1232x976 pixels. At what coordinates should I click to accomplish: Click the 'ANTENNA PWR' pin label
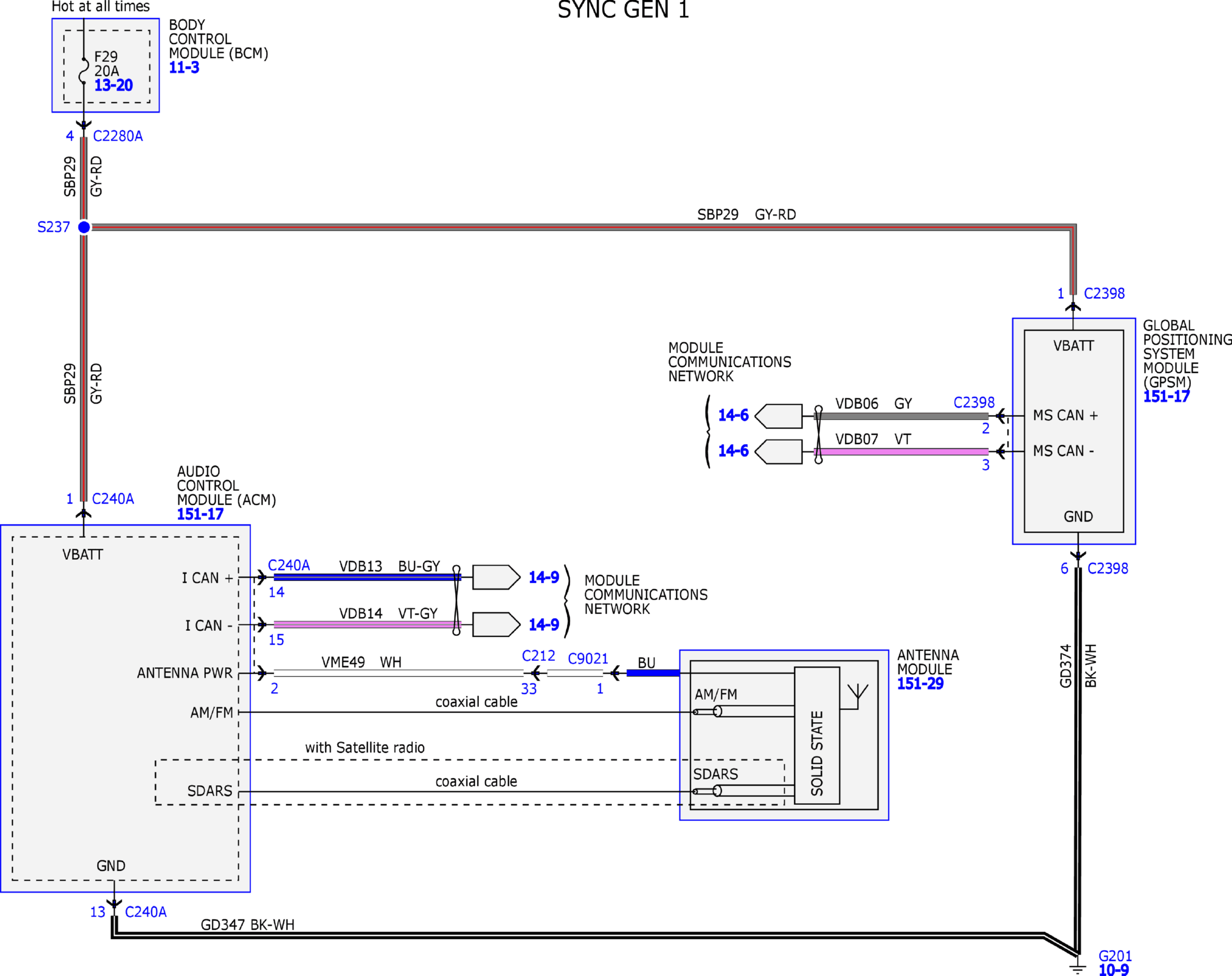coord(185,673)
